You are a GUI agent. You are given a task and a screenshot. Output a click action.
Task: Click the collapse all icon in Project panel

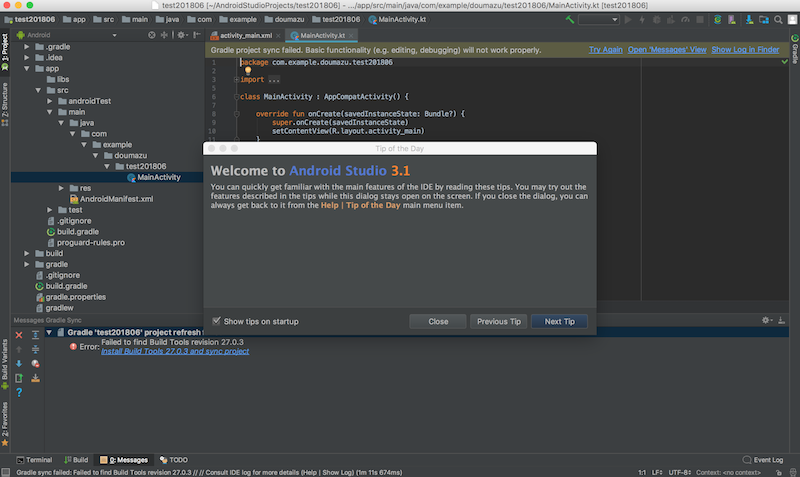pyautogui.click(x=164, y=35)
